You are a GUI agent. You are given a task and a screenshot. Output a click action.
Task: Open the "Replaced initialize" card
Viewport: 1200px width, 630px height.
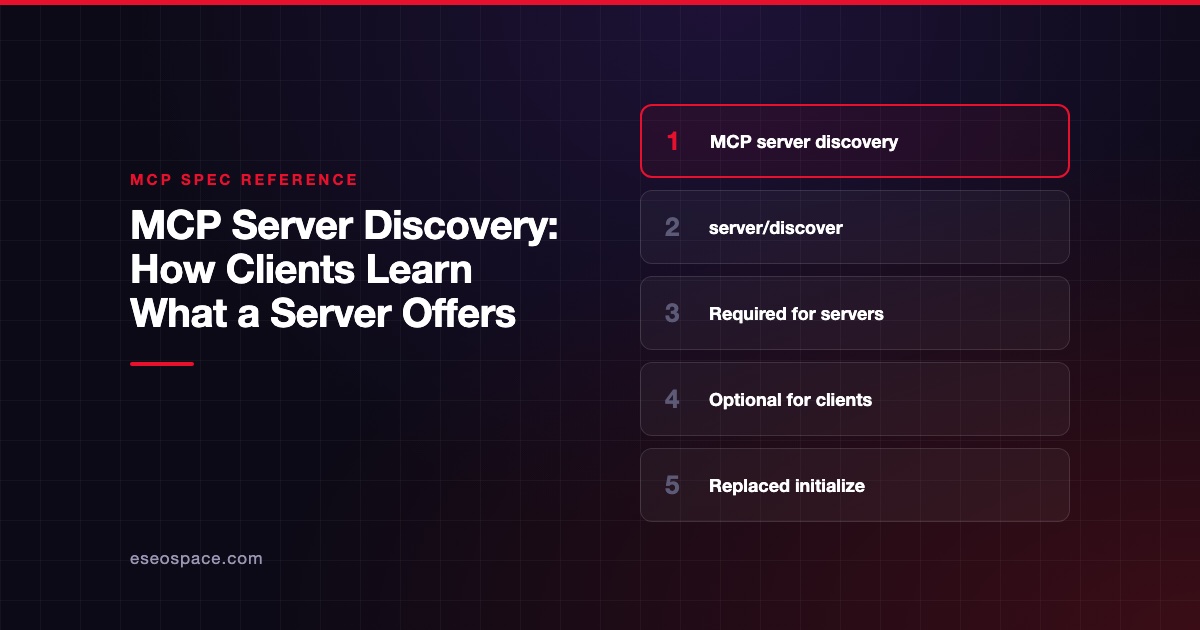click(x=855, y=485)
